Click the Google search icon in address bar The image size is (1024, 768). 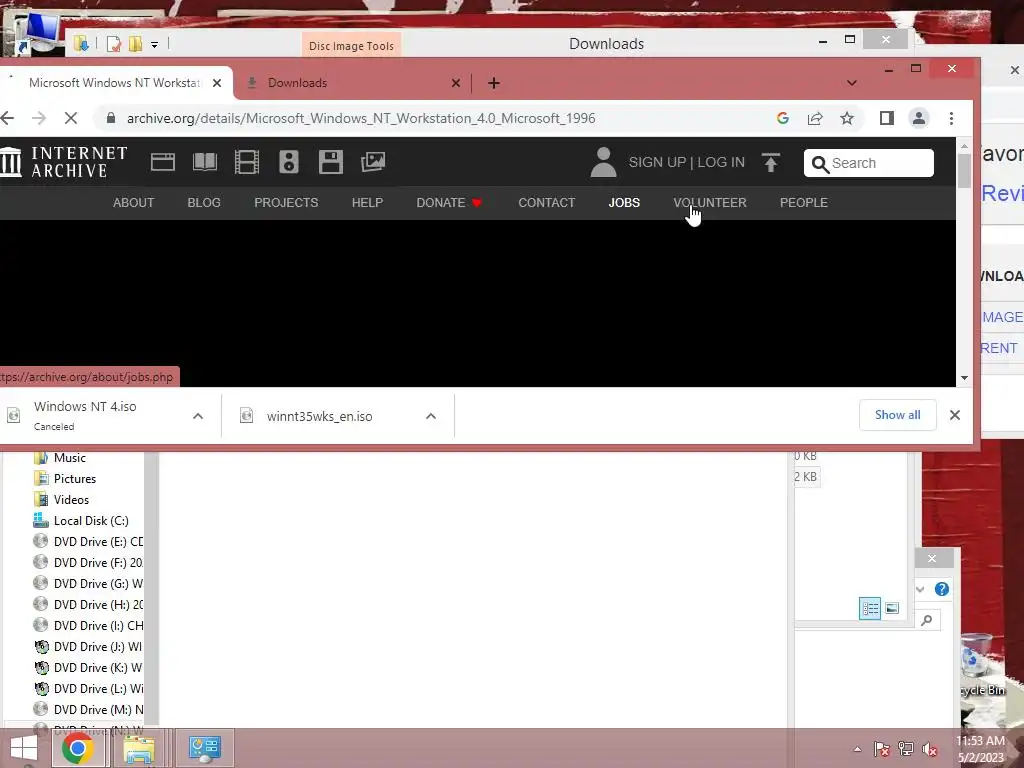[x=783, y=118]
